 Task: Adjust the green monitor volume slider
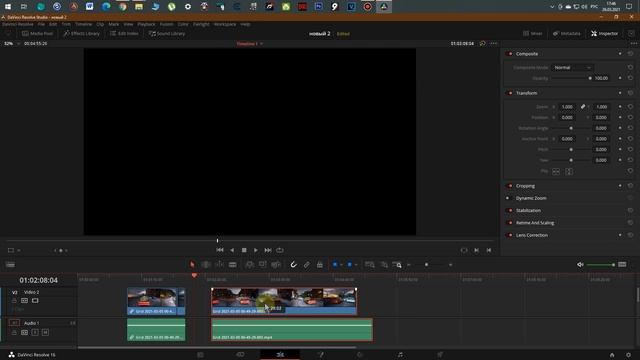point(600,265)
